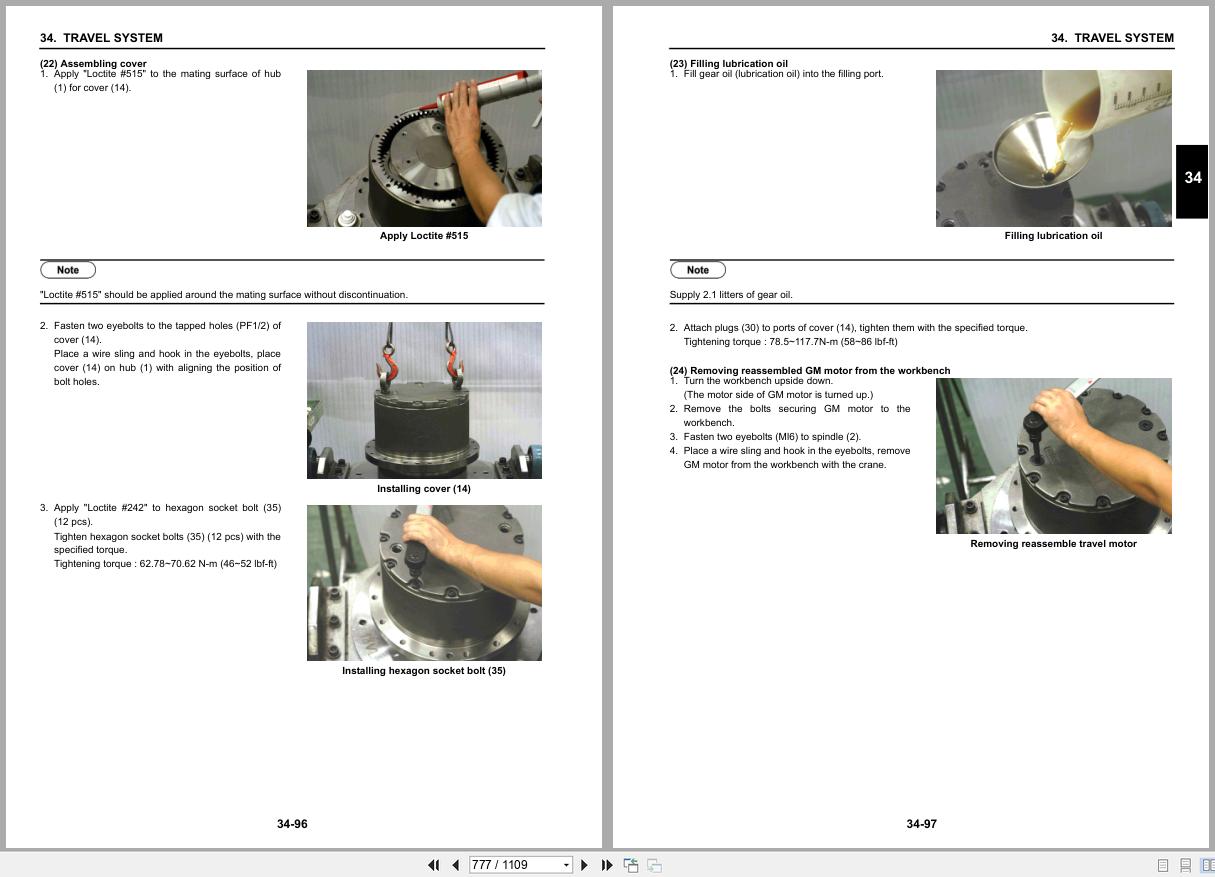Click the previous view icon
The width and height of the screenshot is (1215, 877).
click(631, 865)
